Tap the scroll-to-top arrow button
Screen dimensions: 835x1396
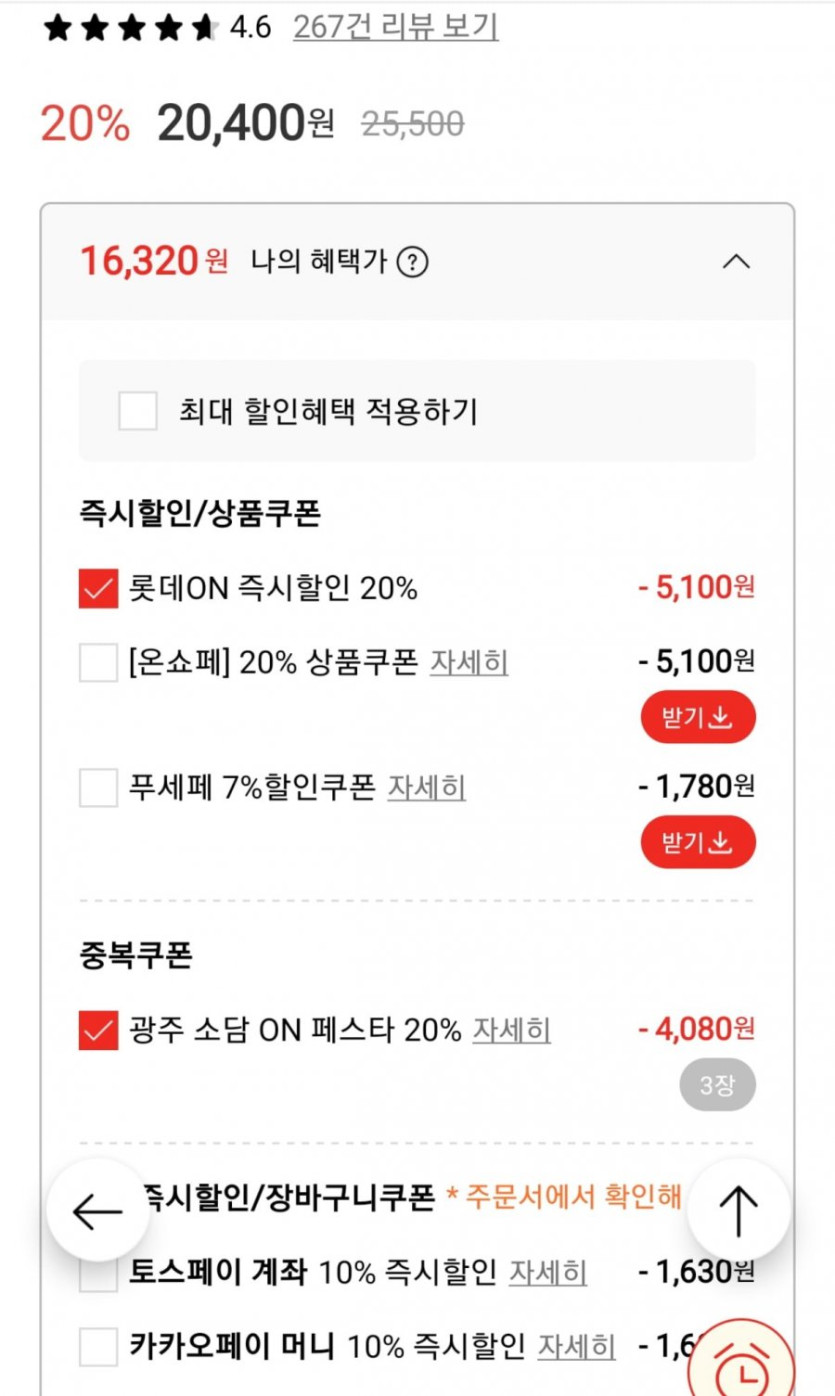pos(738,1212)
